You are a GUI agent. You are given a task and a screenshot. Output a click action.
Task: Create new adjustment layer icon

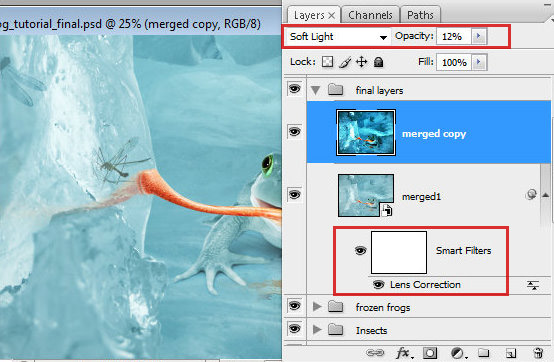click(458, 353)
